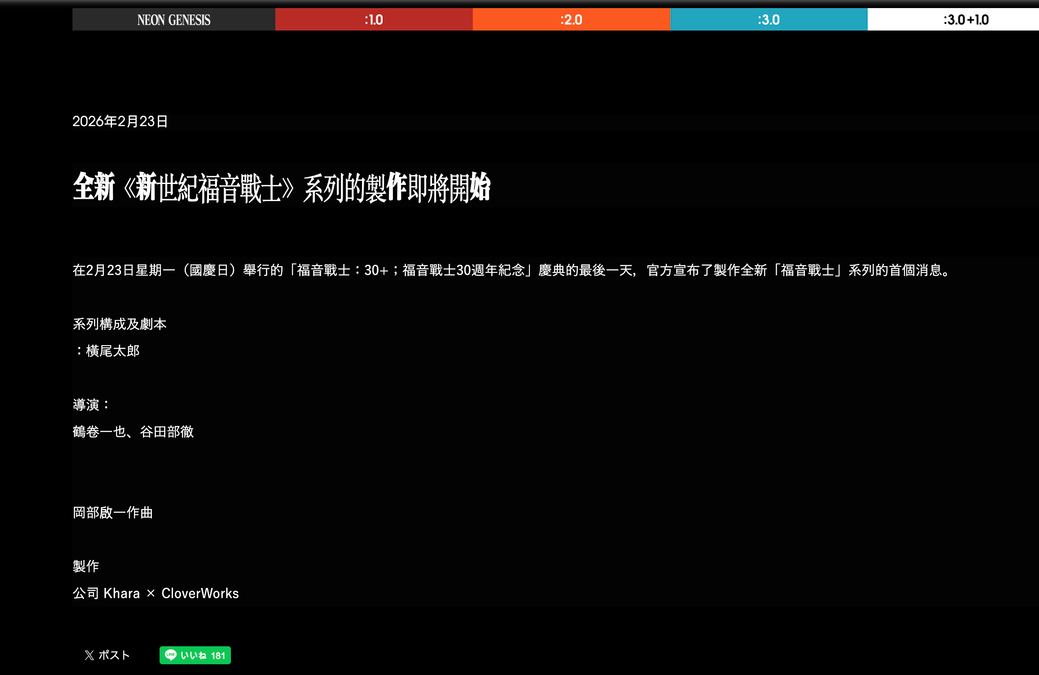Click the directors line 鶴卷一也、谷田部徹
The width and height of the screenshot is (1039, 675).
coord(133,432)
